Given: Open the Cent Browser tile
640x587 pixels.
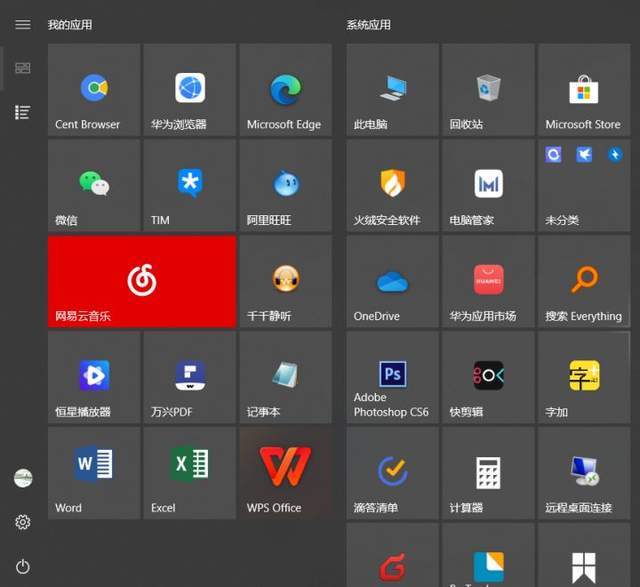Looking at the screenshot, I should click(x=94, y=90).
